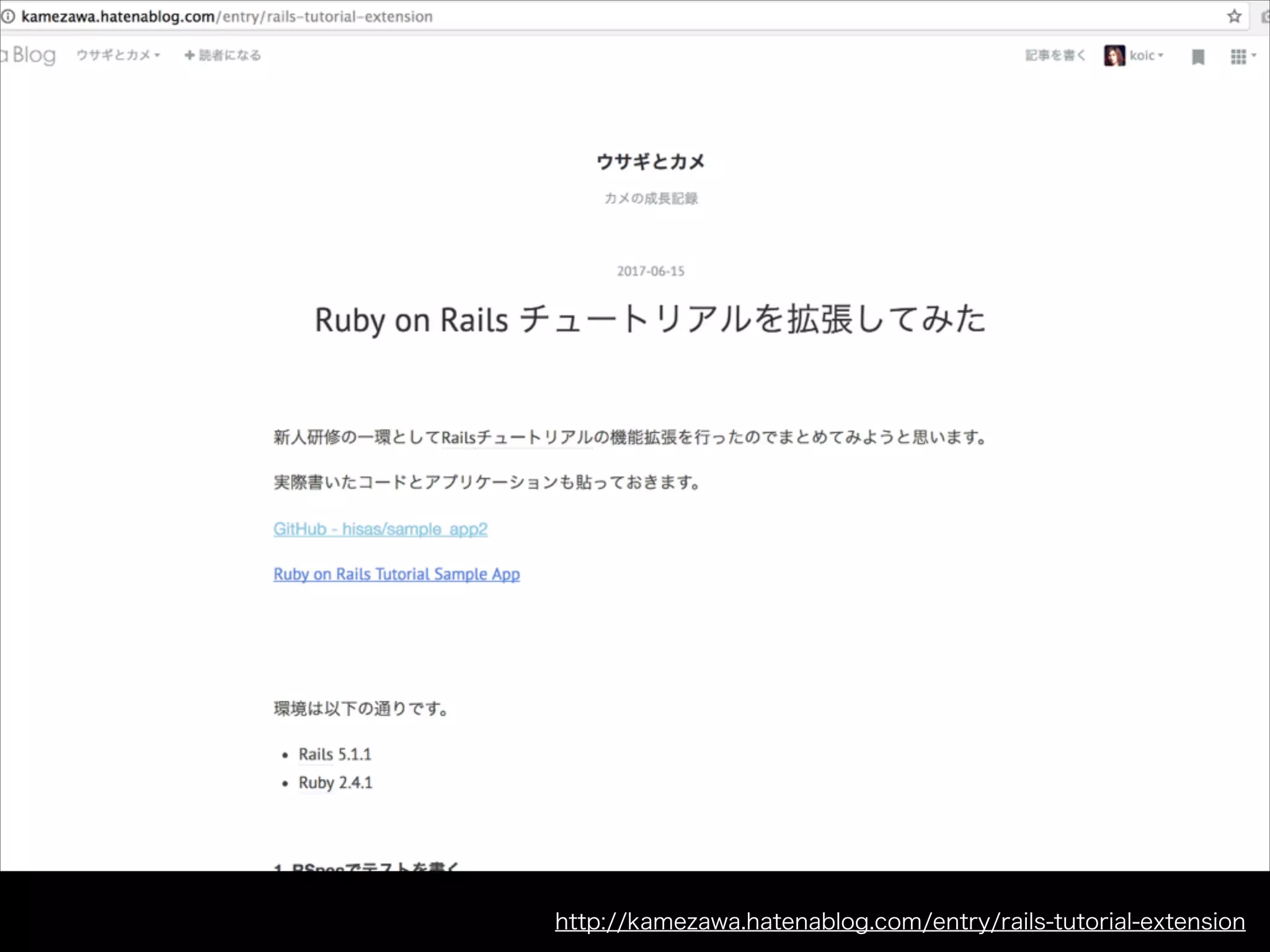Click the article title heading
This screenshot has height=952, width=1270.
650,320
